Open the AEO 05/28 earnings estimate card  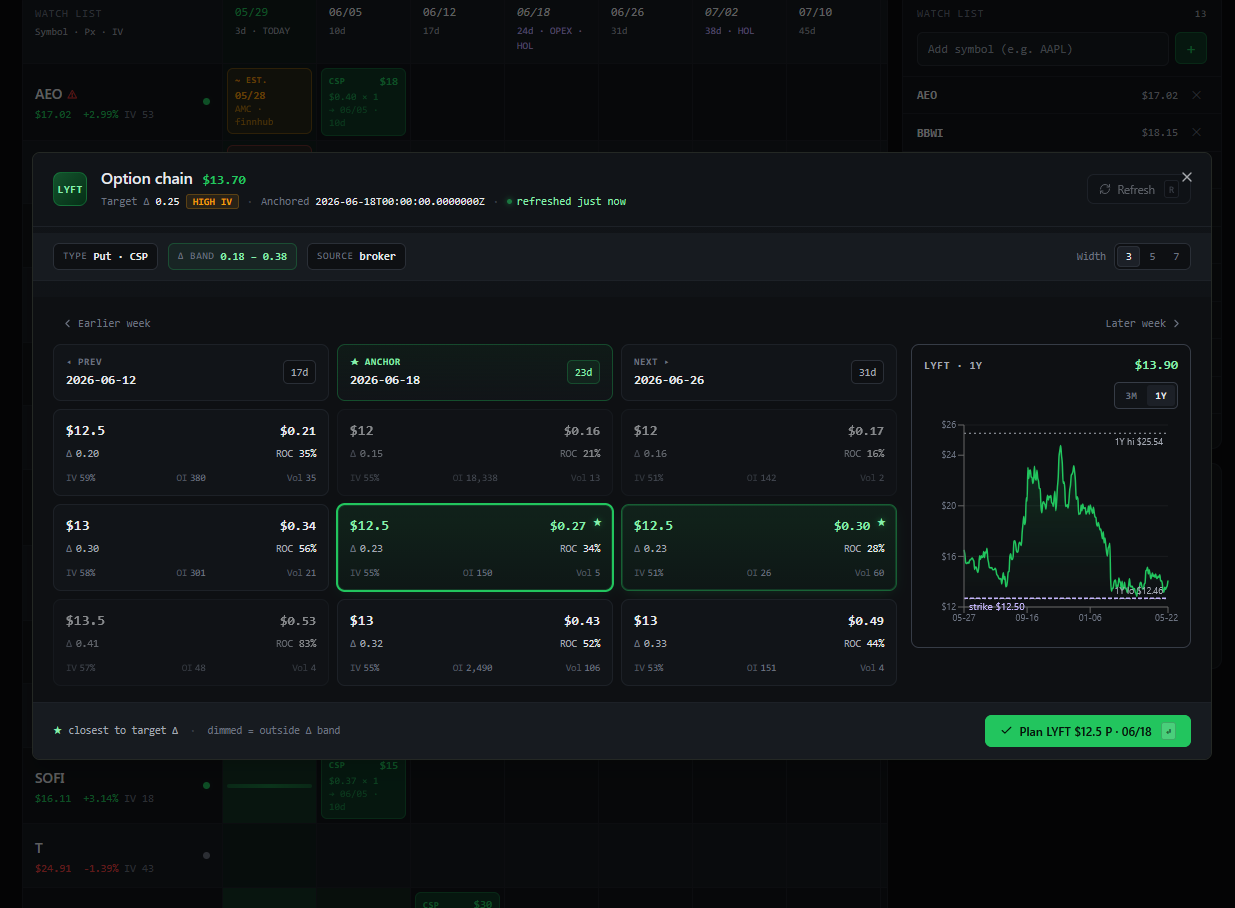pos(268,102)
